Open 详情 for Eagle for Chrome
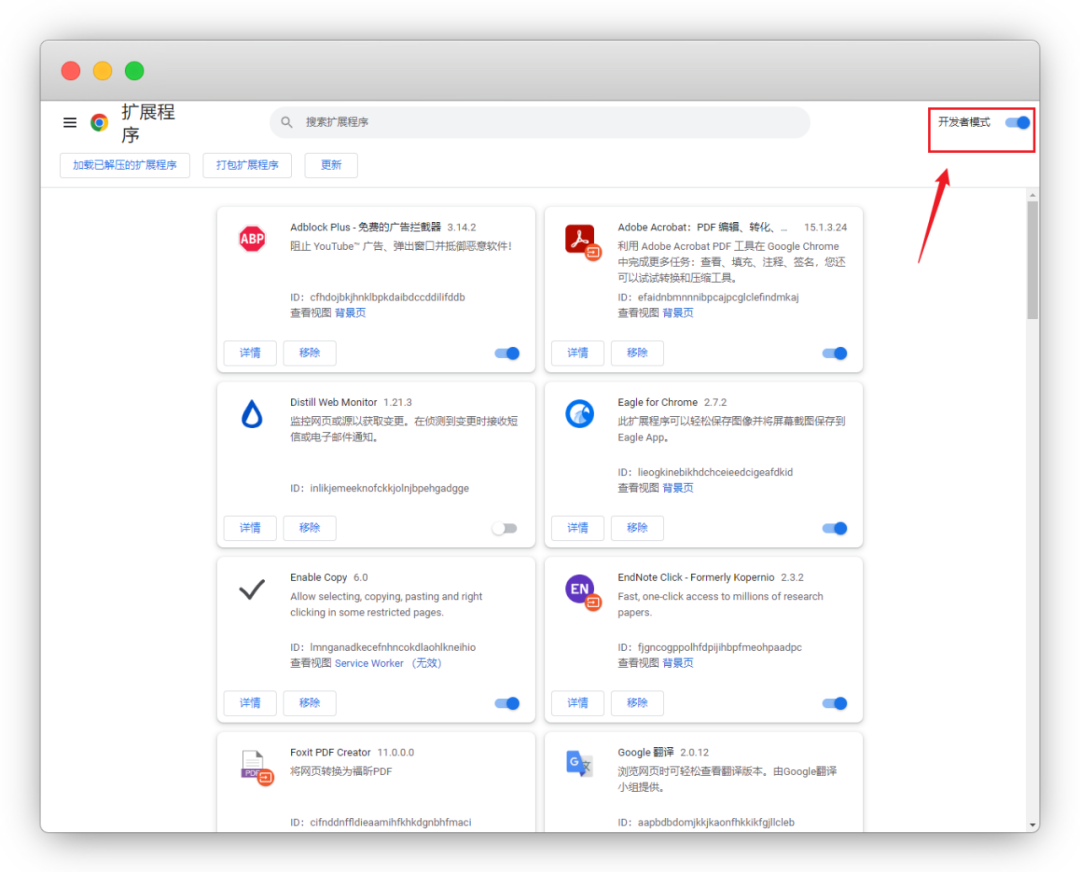 click(578, 528)
